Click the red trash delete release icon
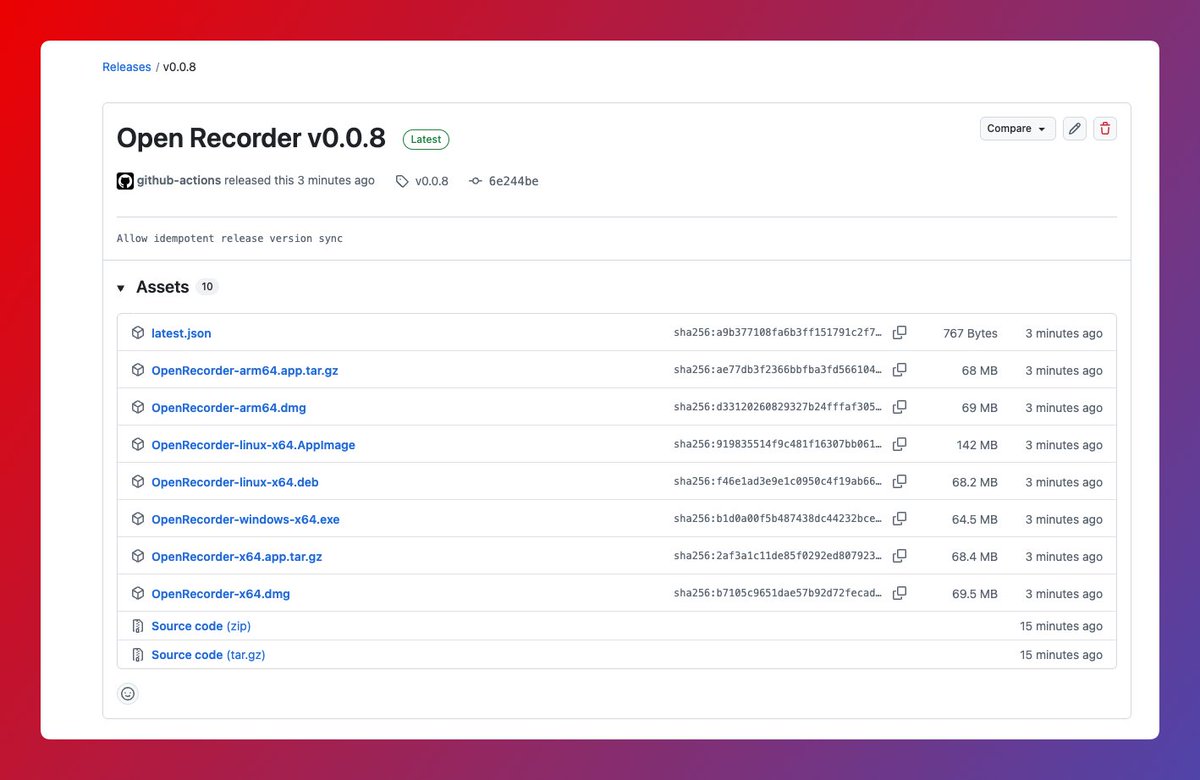This screenshot has height=780, width=1200. pyautogui.click(x=1104, y=128)
